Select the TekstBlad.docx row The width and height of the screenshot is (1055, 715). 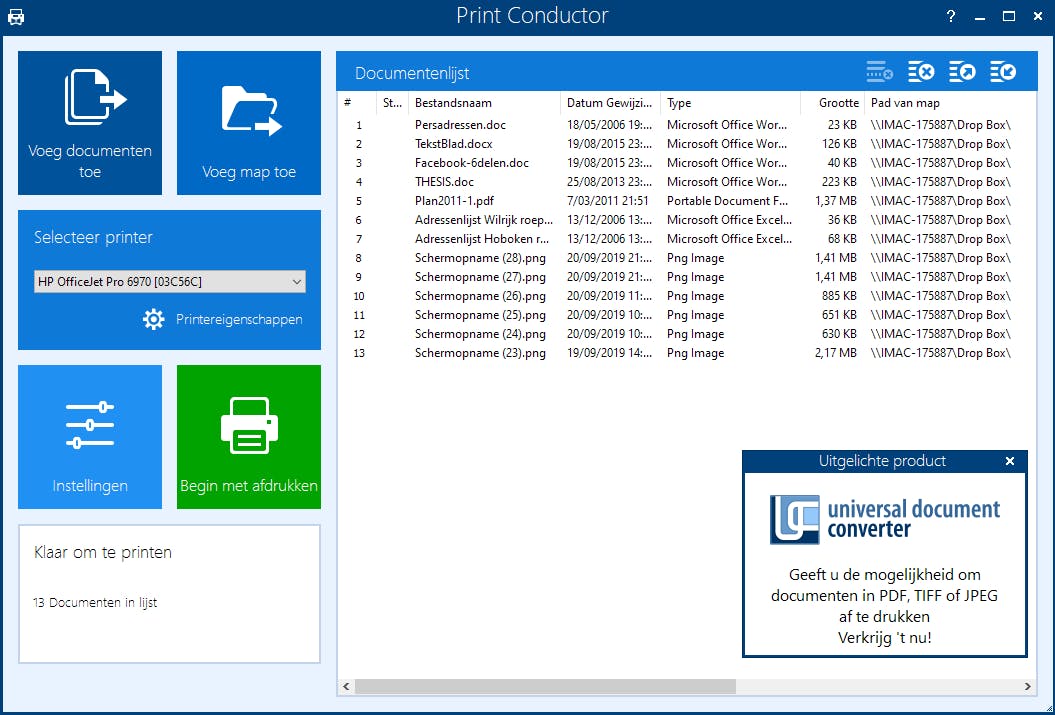(686, 144)
